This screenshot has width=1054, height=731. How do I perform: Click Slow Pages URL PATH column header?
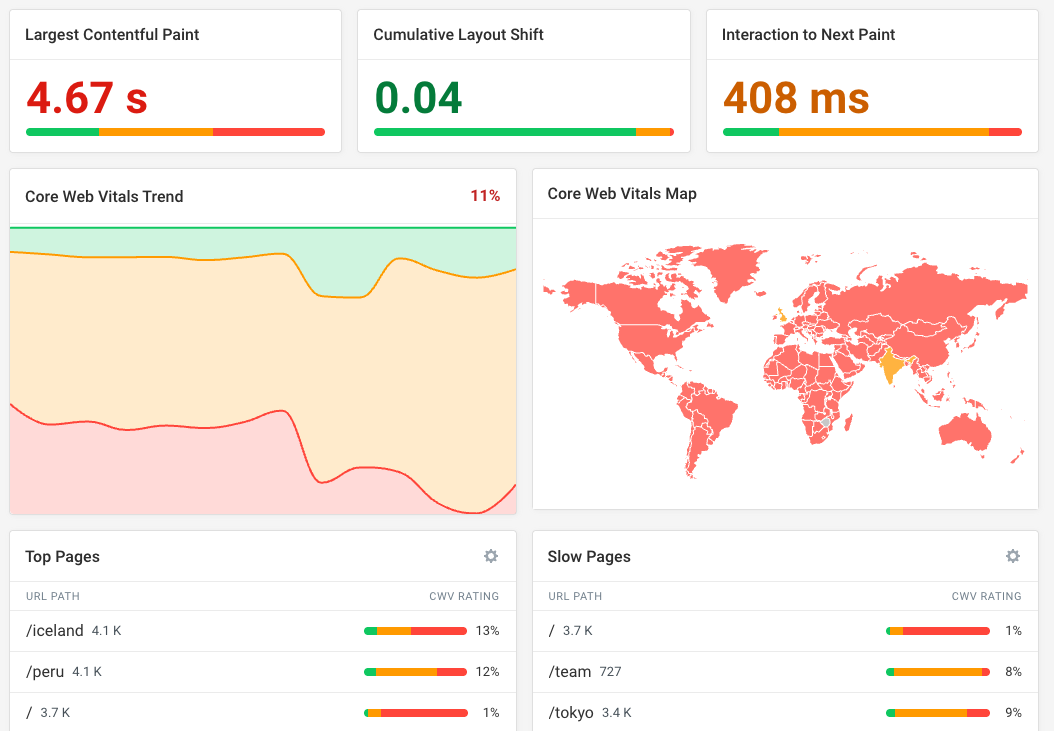(575, 597)
